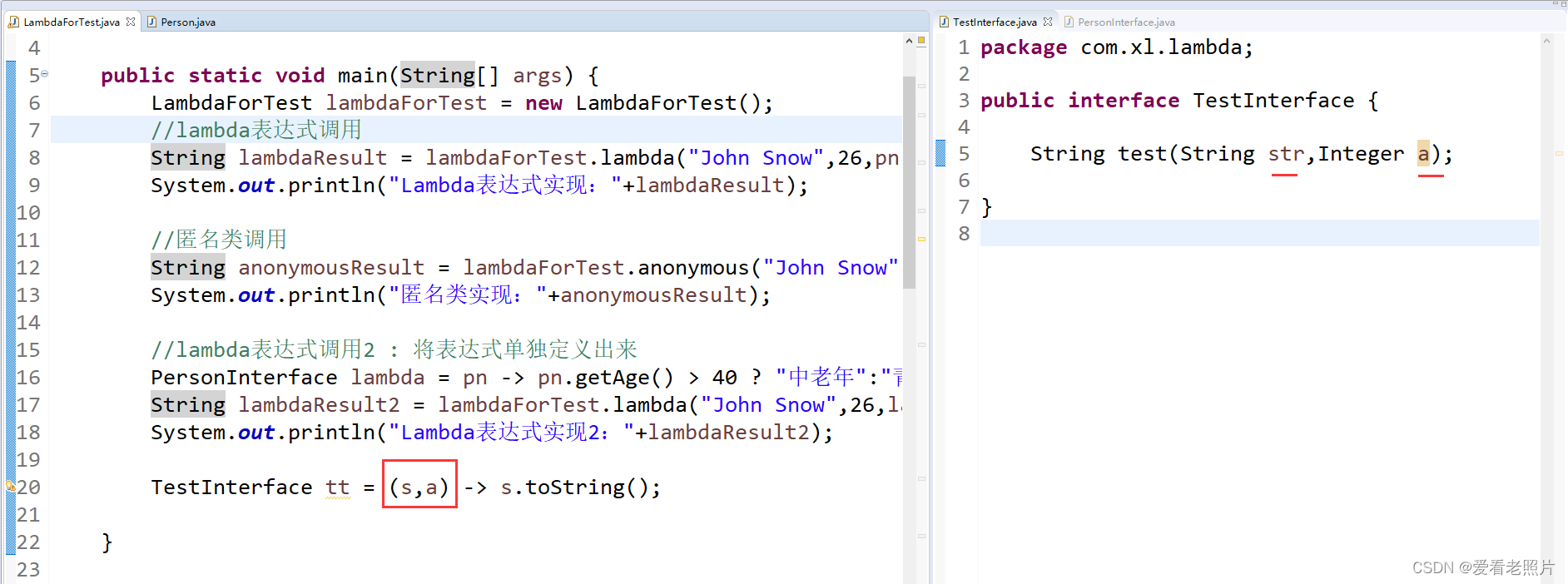Click the 'args' parameter on line 5
This screenshot has height=584, width=1568.
point(537,76)
